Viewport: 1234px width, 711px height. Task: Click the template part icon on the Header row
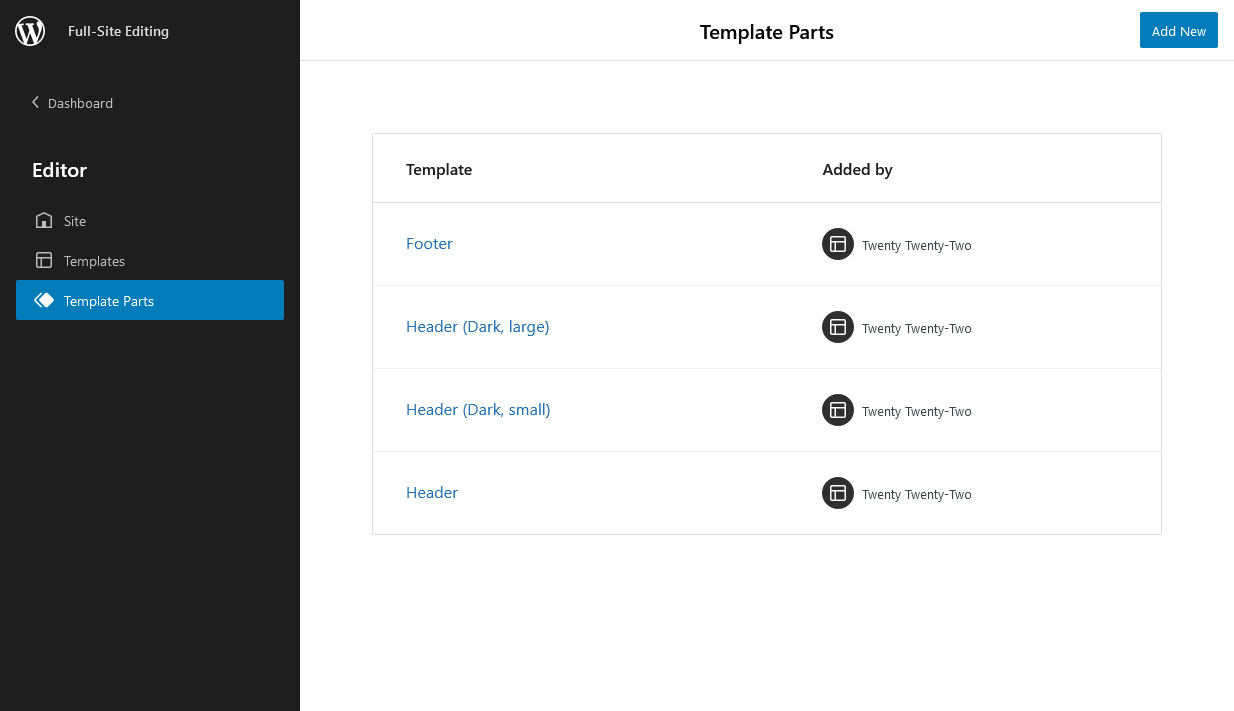coord(837,493)
